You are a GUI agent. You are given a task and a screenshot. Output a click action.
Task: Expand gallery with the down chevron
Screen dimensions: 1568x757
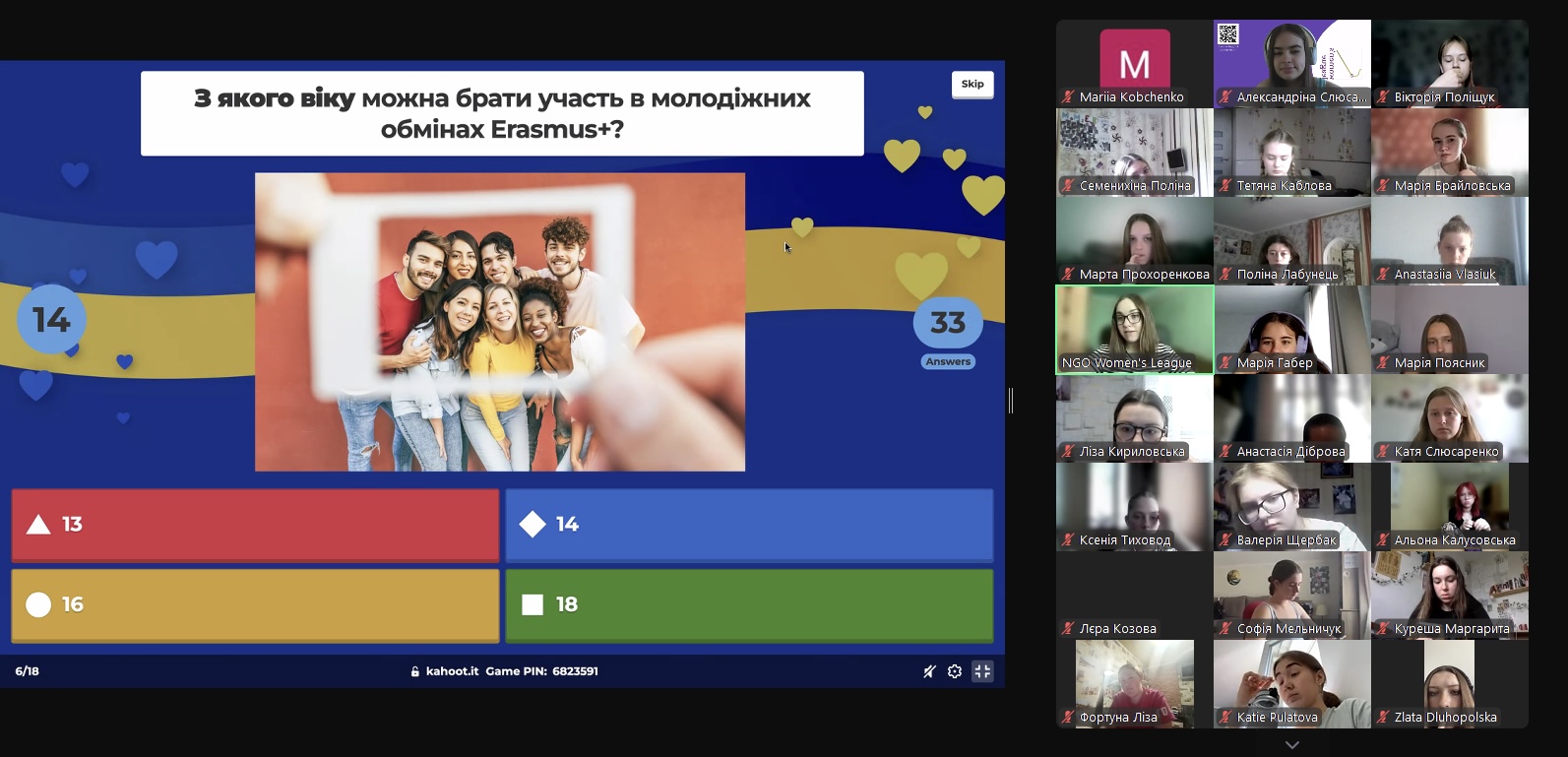(1292, 745)
